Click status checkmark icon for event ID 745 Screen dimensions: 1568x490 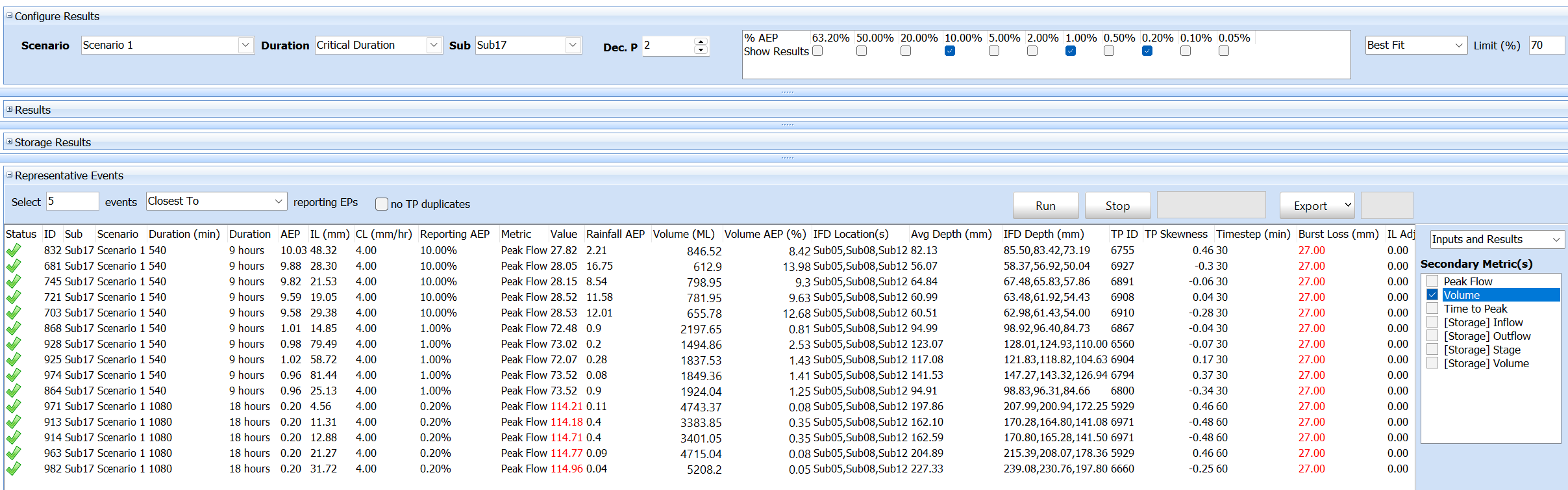click(14, 281)
